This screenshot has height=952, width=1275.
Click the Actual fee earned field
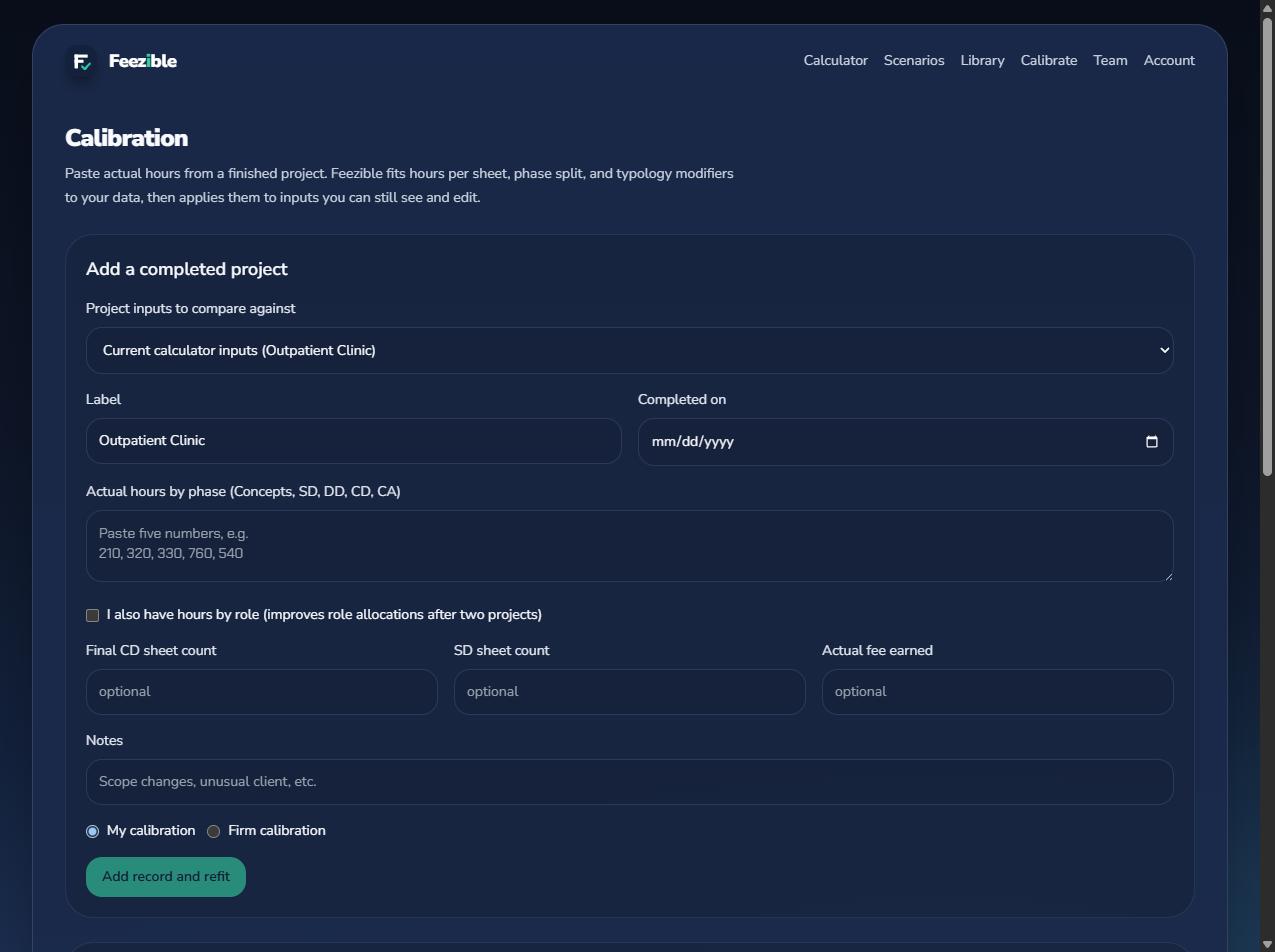coord(998,692)
